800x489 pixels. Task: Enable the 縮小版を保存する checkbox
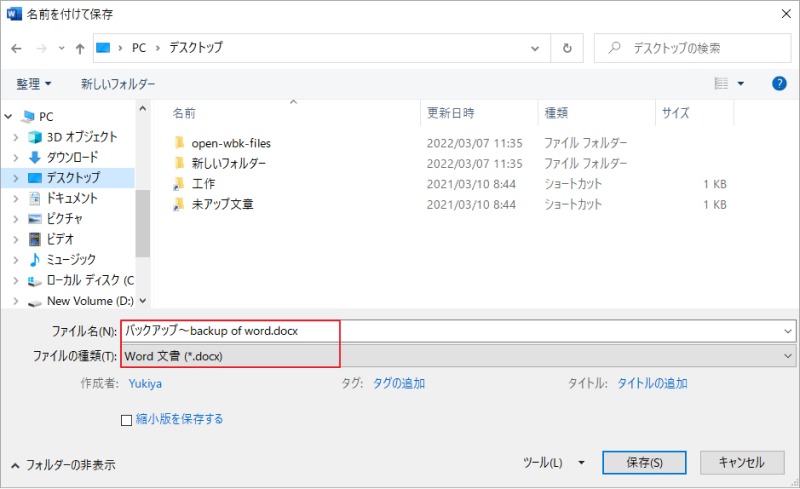(127, 420)
